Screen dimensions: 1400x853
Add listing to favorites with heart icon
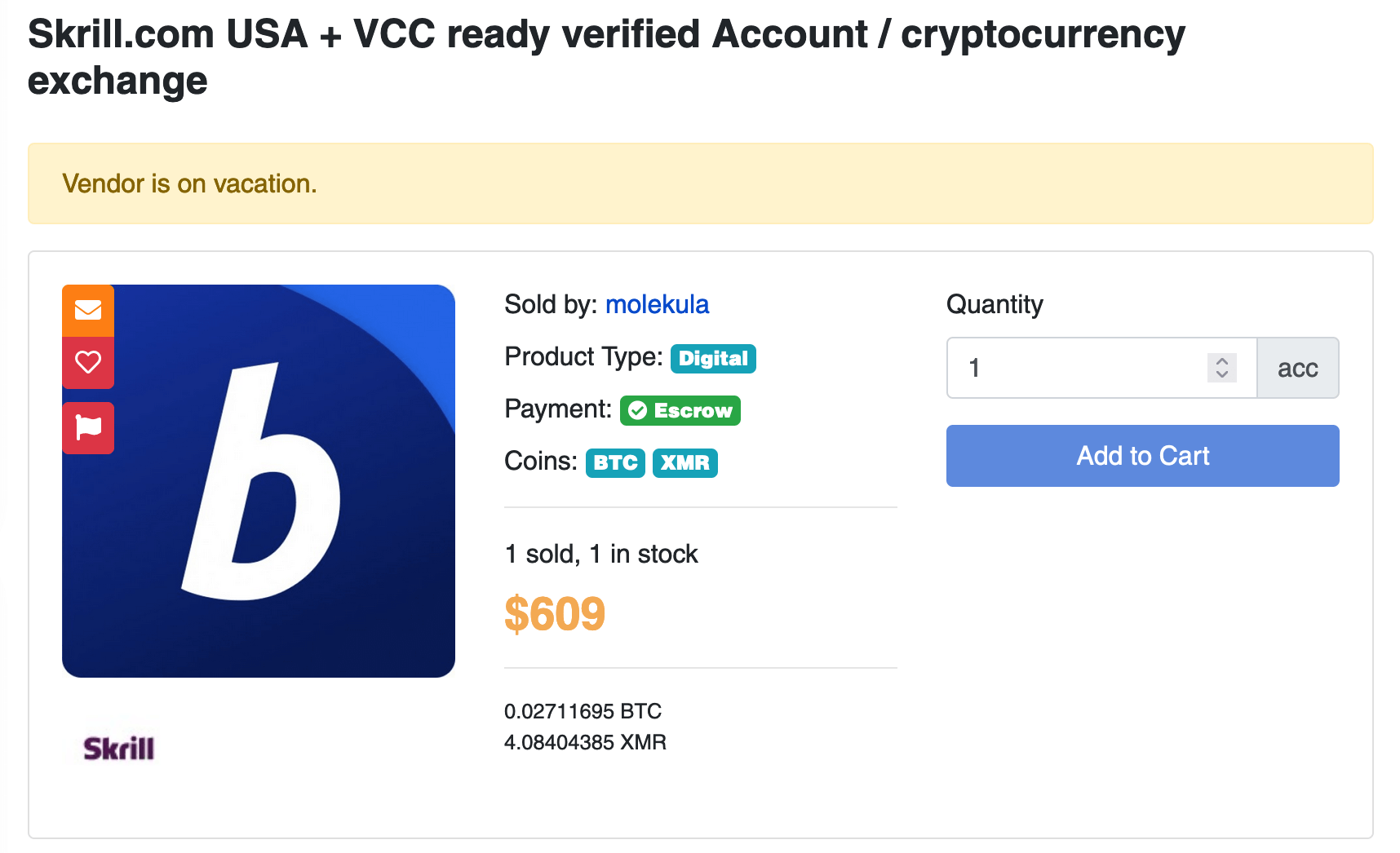88,363
